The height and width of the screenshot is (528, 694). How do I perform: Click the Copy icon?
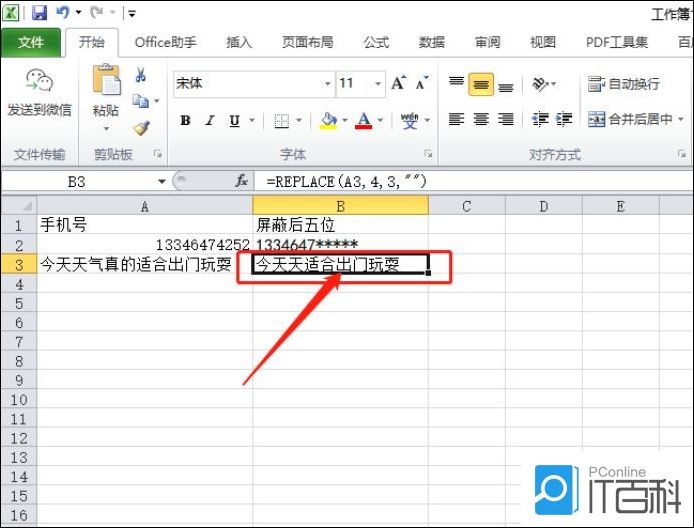click(x=141, y=101)
